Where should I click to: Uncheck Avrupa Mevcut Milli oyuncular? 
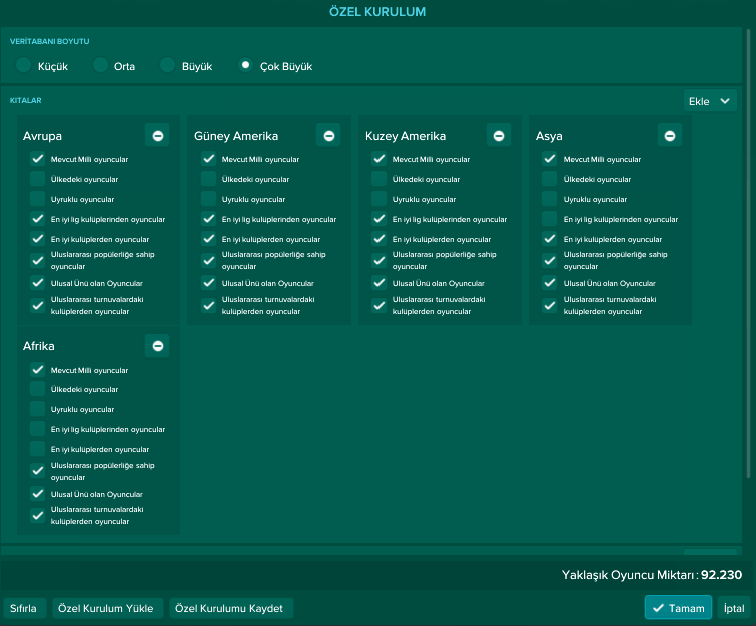(38, 159)
